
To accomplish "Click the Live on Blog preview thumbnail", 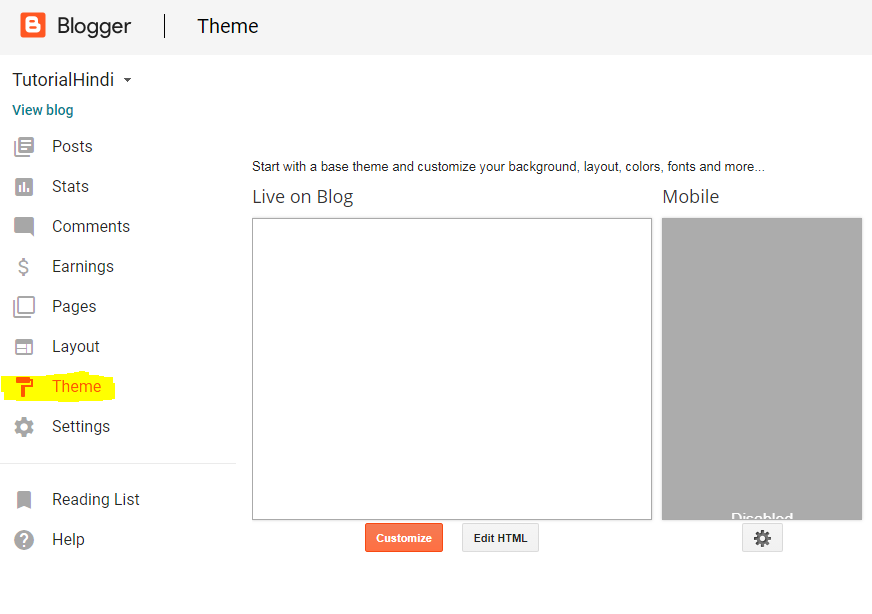I will tap(452, 369).
